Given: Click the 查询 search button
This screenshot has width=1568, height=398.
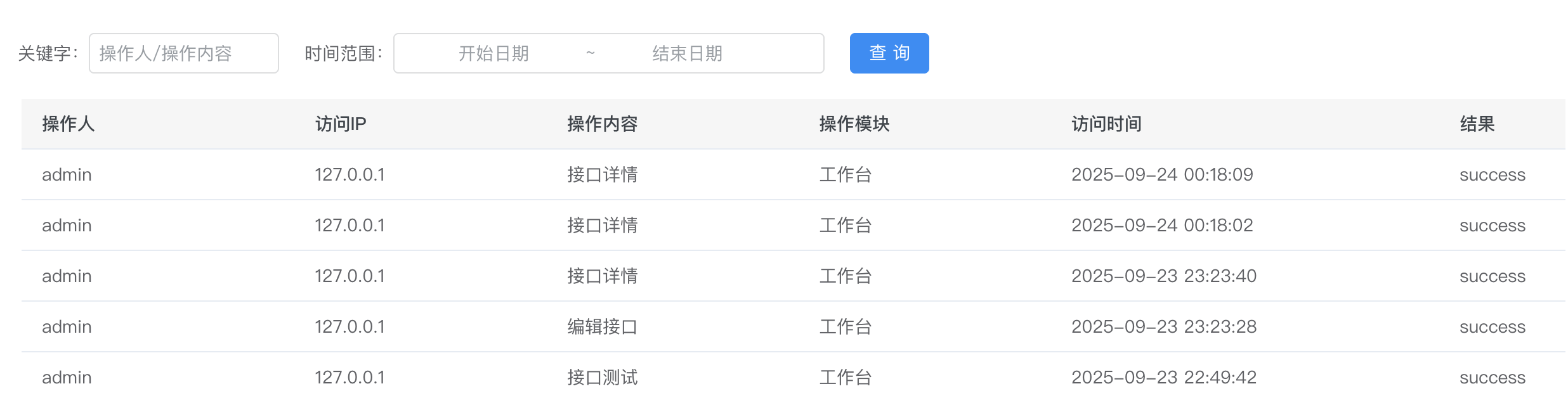Looking at the screenshot, I should pos(889,53).
